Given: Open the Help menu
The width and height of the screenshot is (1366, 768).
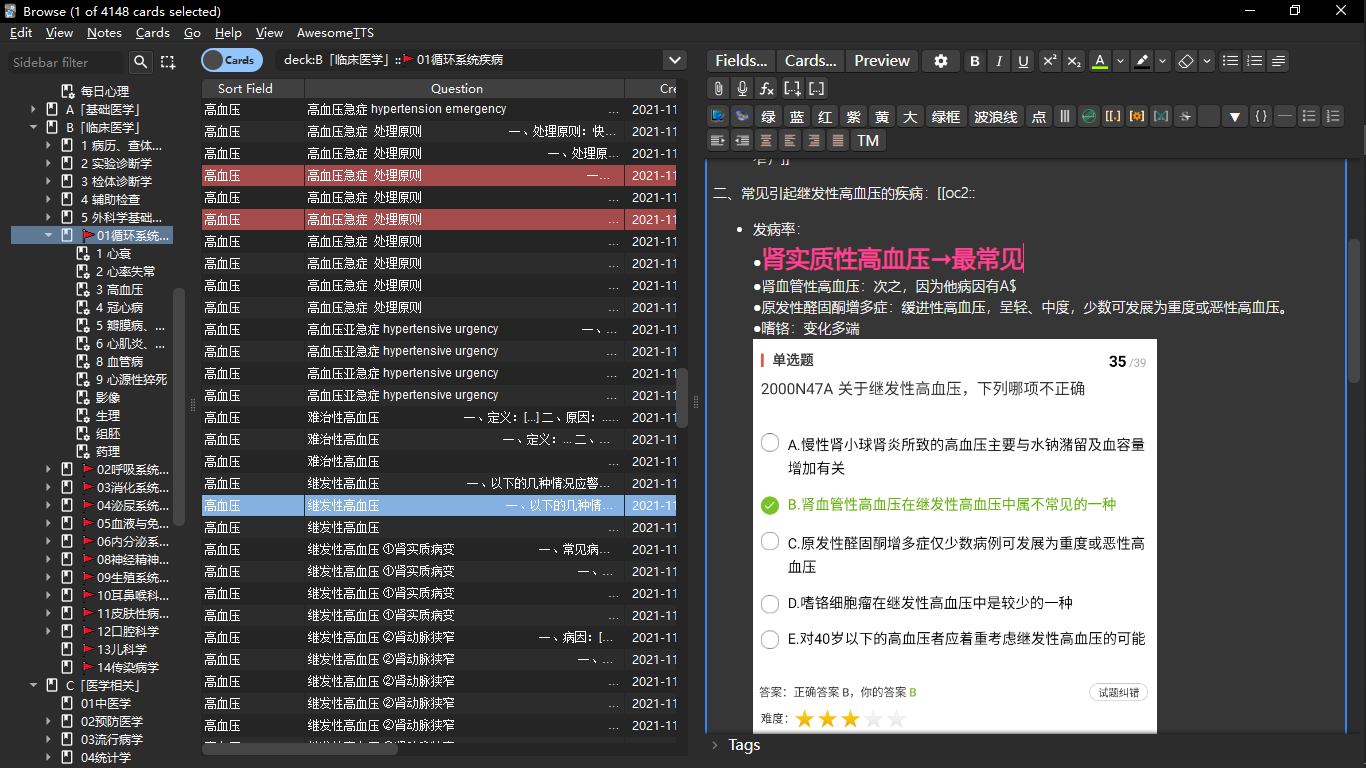Looking at the screenshot, I should pyautogui.click(x=228, y=33).
